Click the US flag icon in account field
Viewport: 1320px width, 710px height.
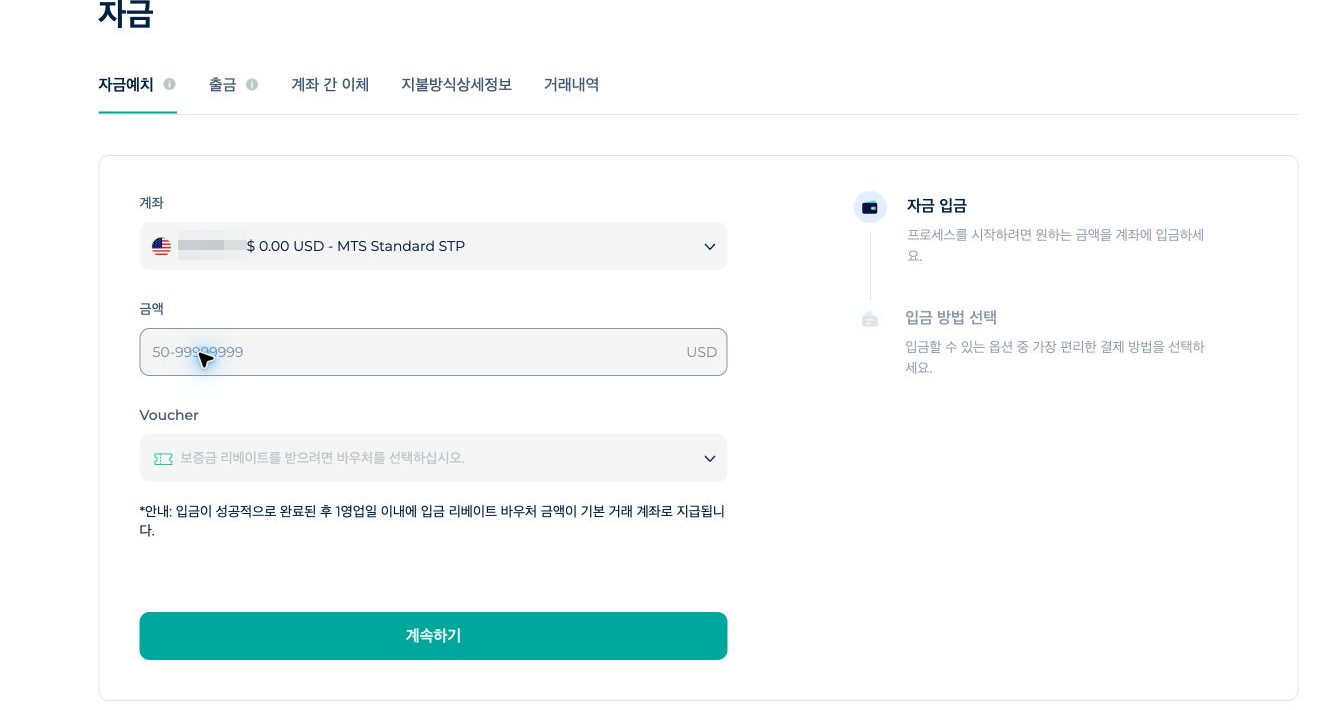click(161, 246)
